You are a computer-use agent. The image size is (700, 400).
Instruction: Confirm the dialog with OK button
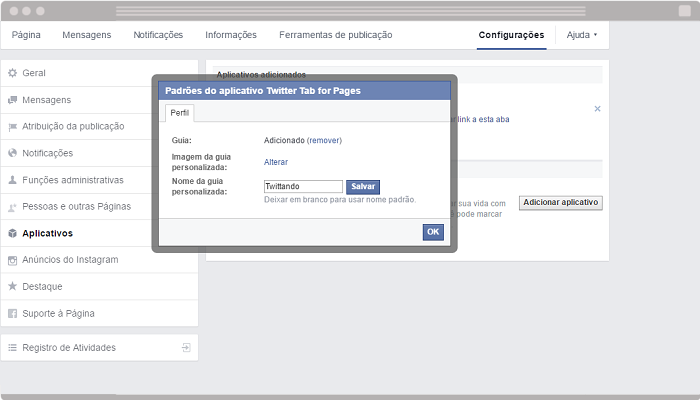(433, 232)
